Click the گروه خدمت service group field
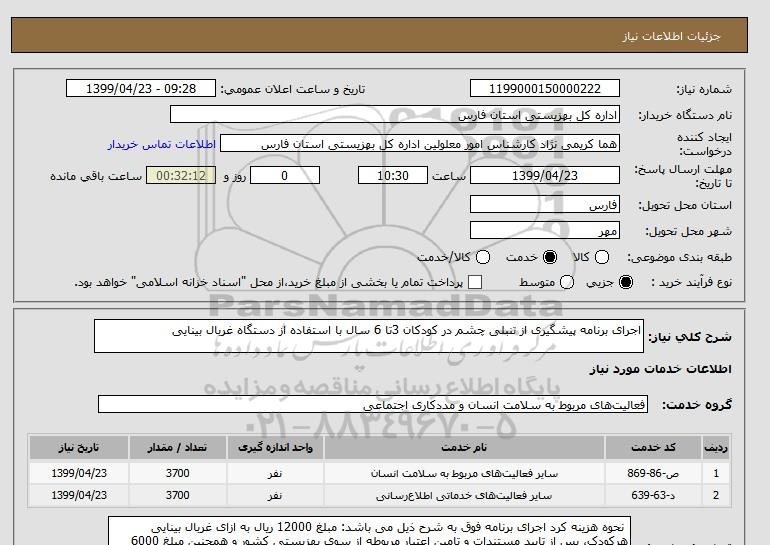Viewport: 770px width, 545px height. tap(373, 405)
